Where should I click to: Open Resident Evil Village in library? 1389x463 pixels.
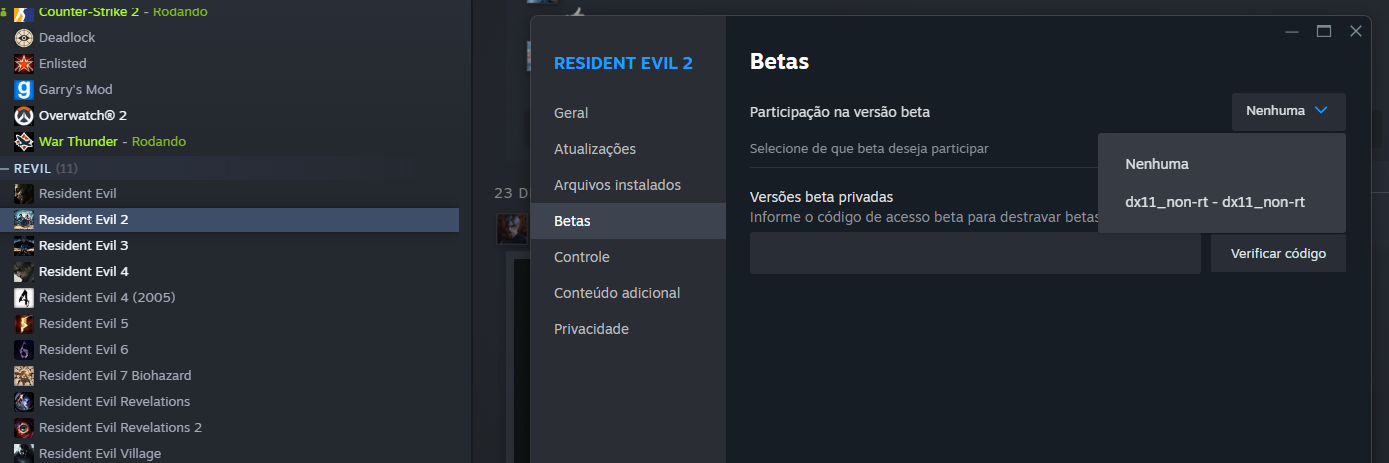pos(98,453)
